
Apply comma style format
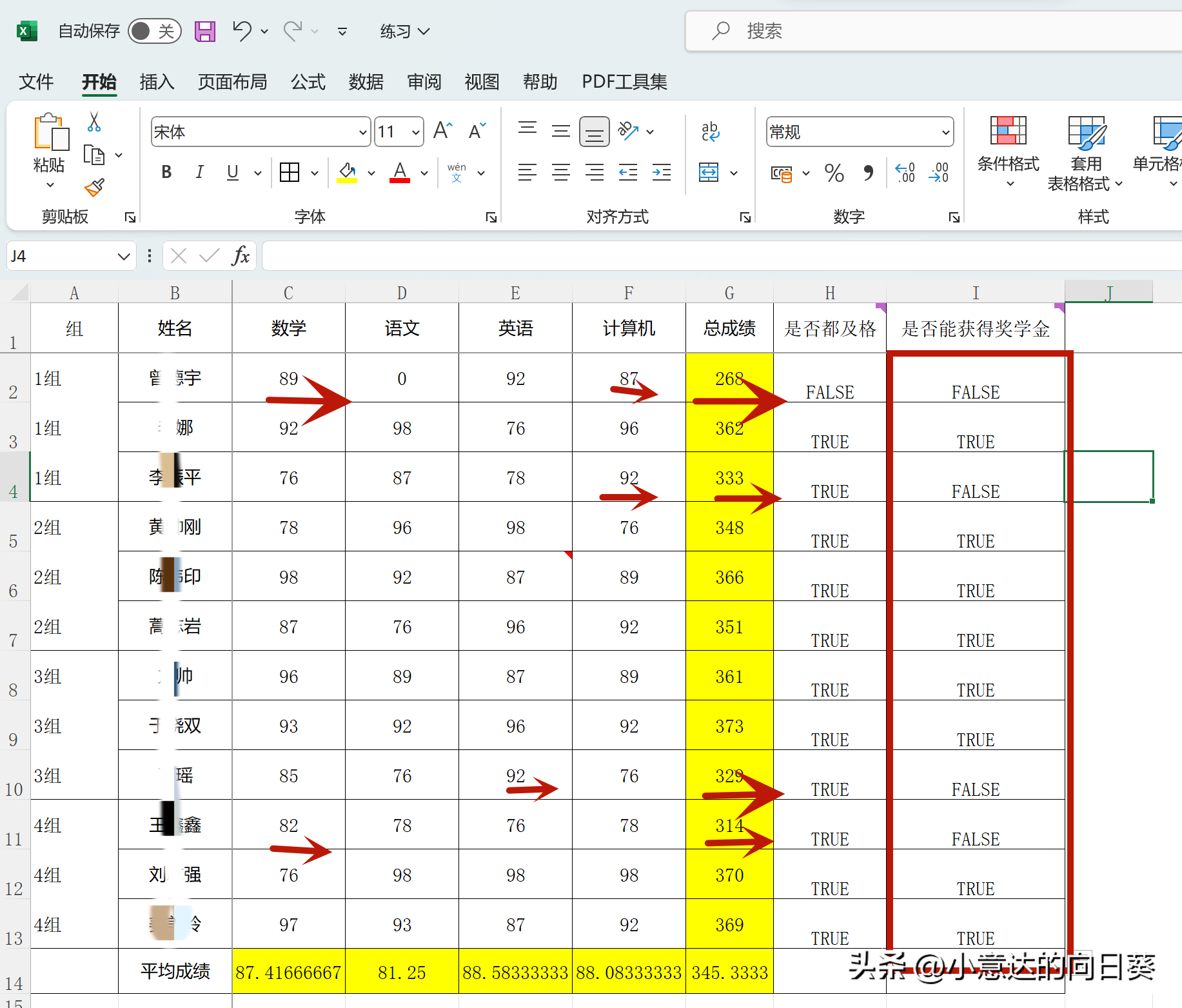868,173
